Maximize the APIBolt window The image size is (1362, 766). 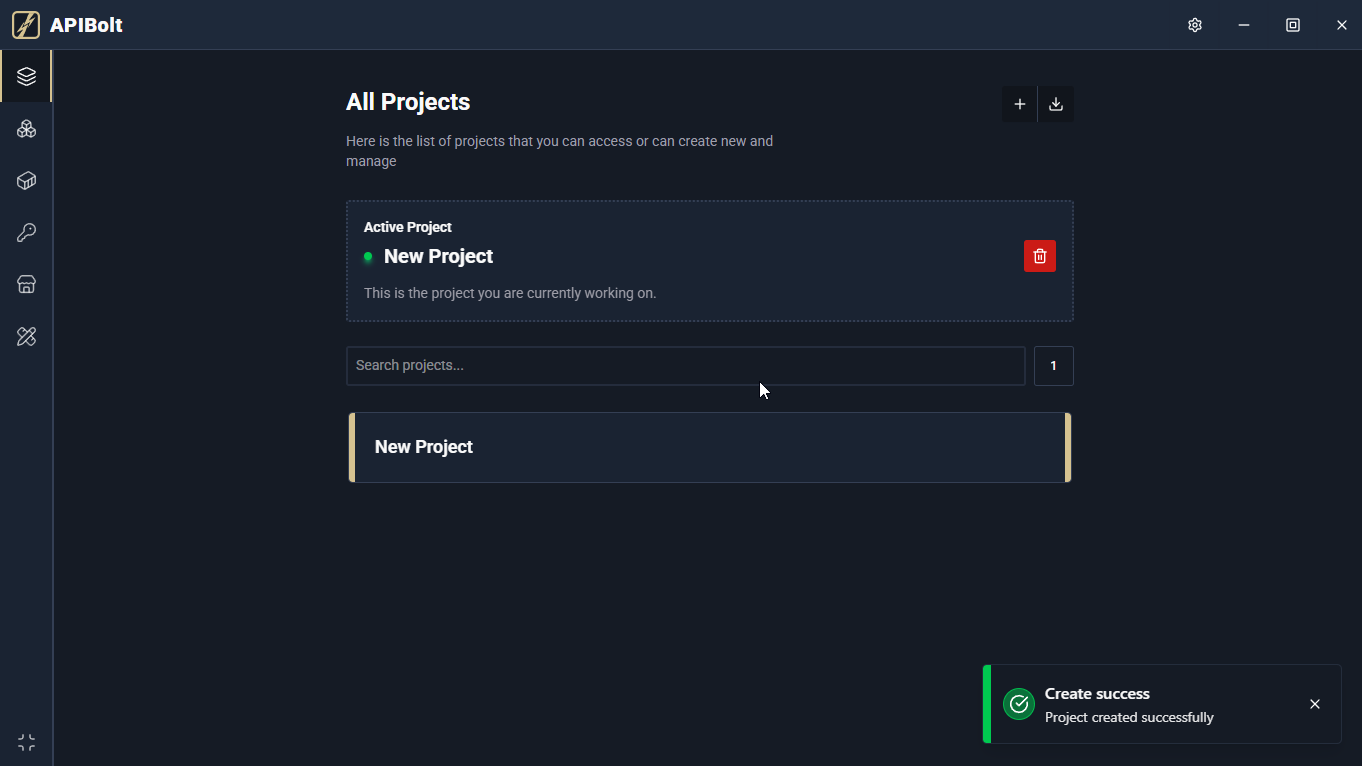(1293, 25)
